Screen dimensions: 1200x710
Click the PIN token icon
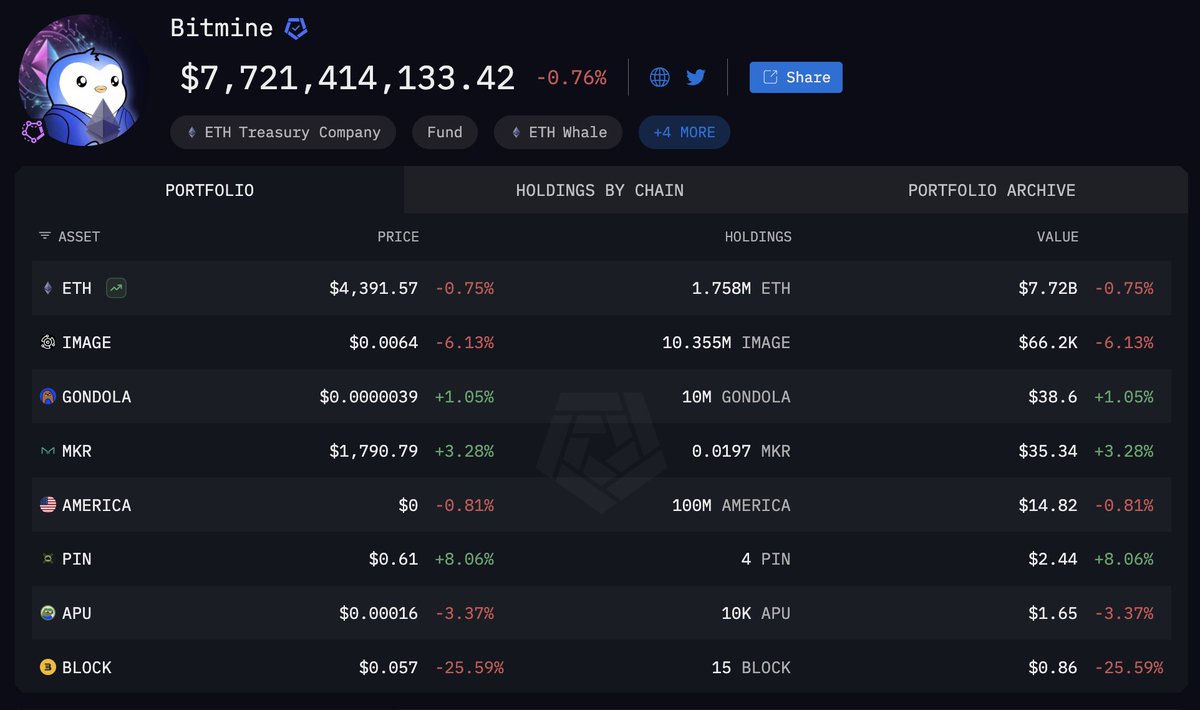(47, 559)
